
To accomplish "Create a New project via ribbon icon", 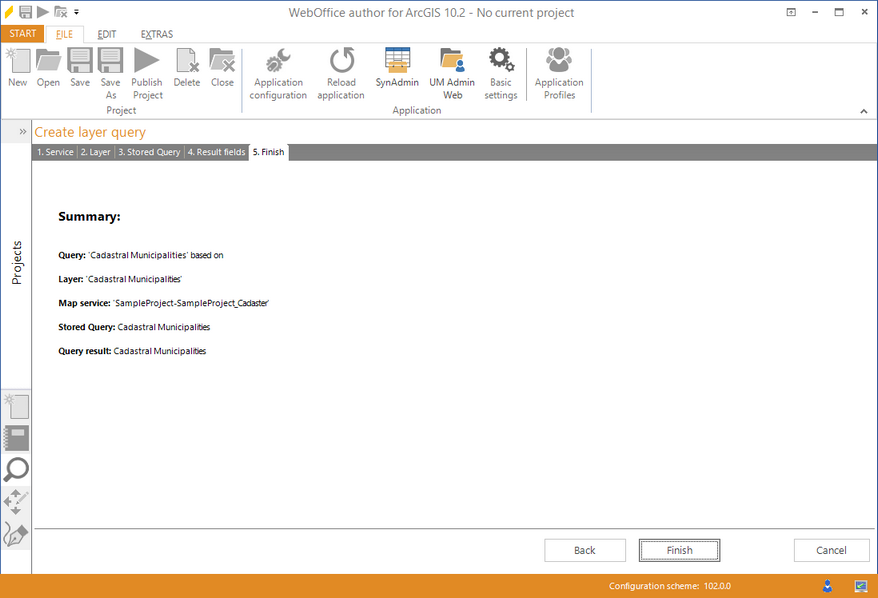I will tap(16, 72).
